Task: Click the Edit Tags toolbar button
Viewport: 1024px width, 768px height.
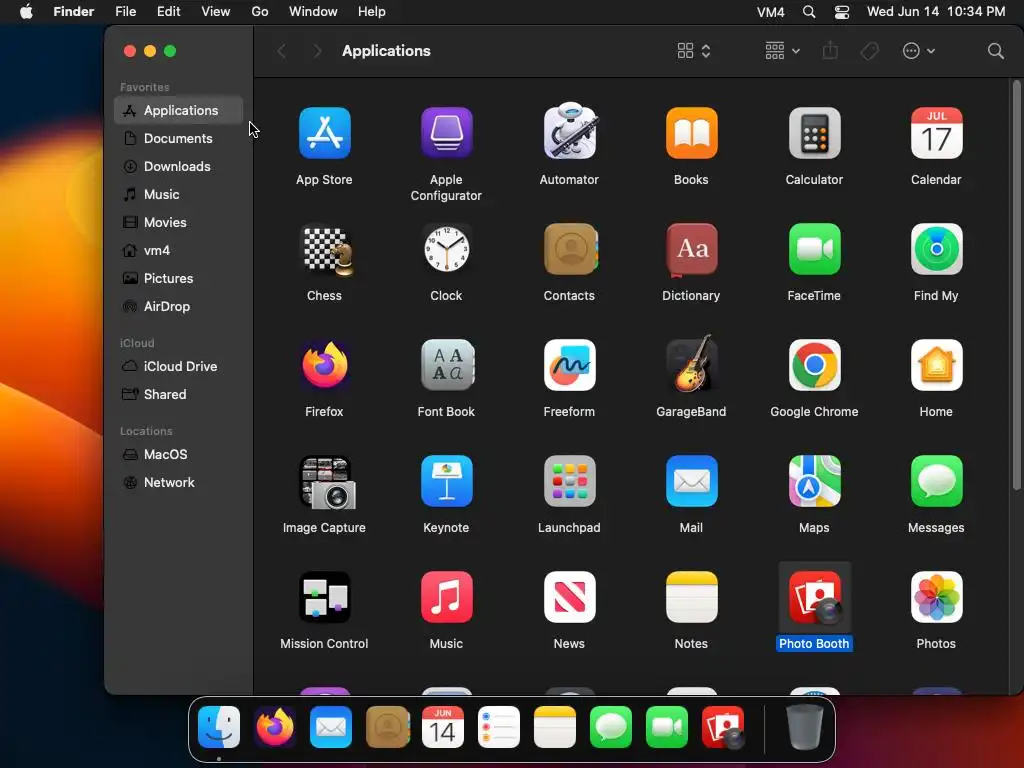Action: tap(870, 51)
